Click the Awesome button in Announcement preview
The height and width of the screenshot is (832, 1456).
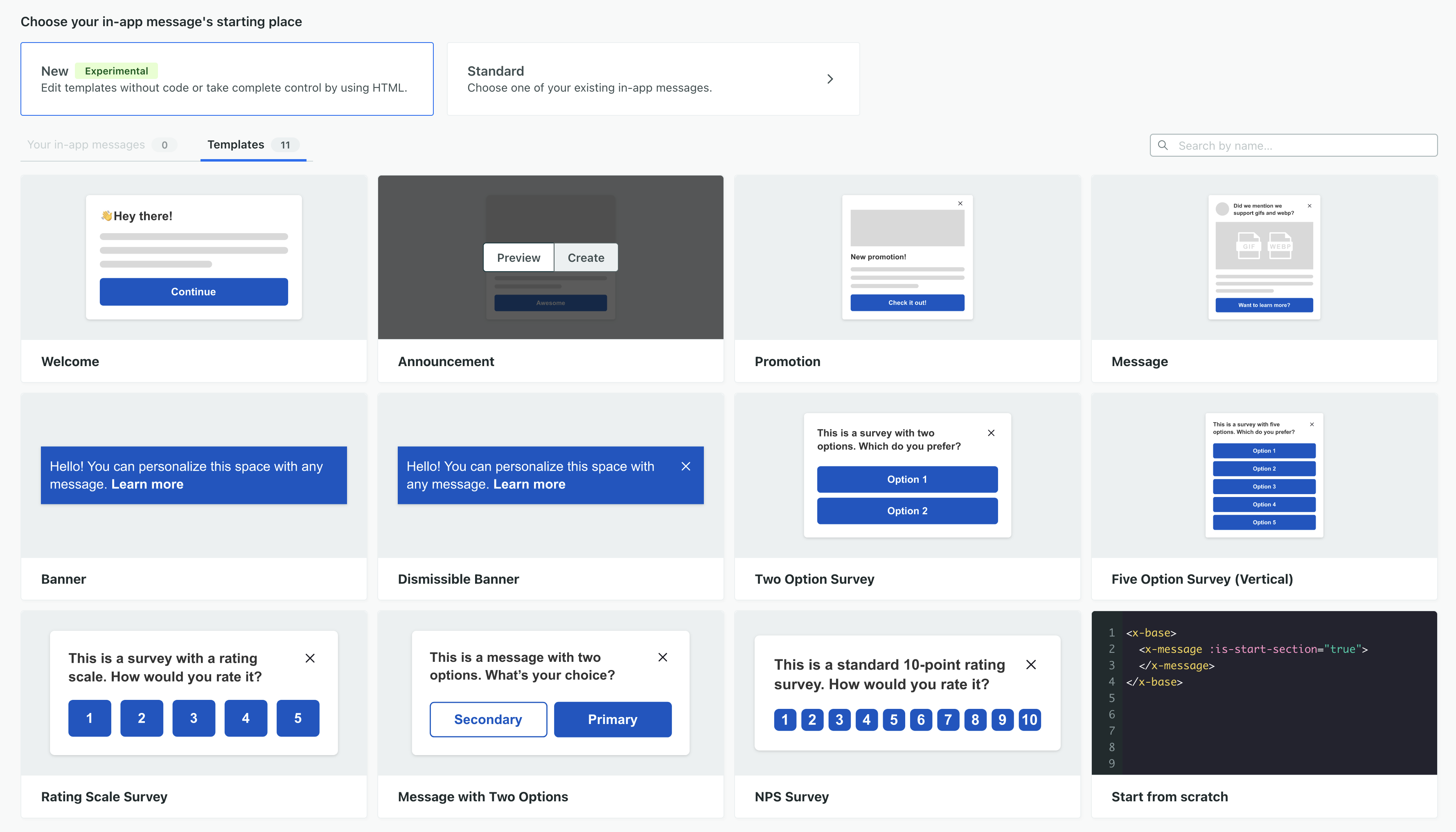click(x=550, y=303)
